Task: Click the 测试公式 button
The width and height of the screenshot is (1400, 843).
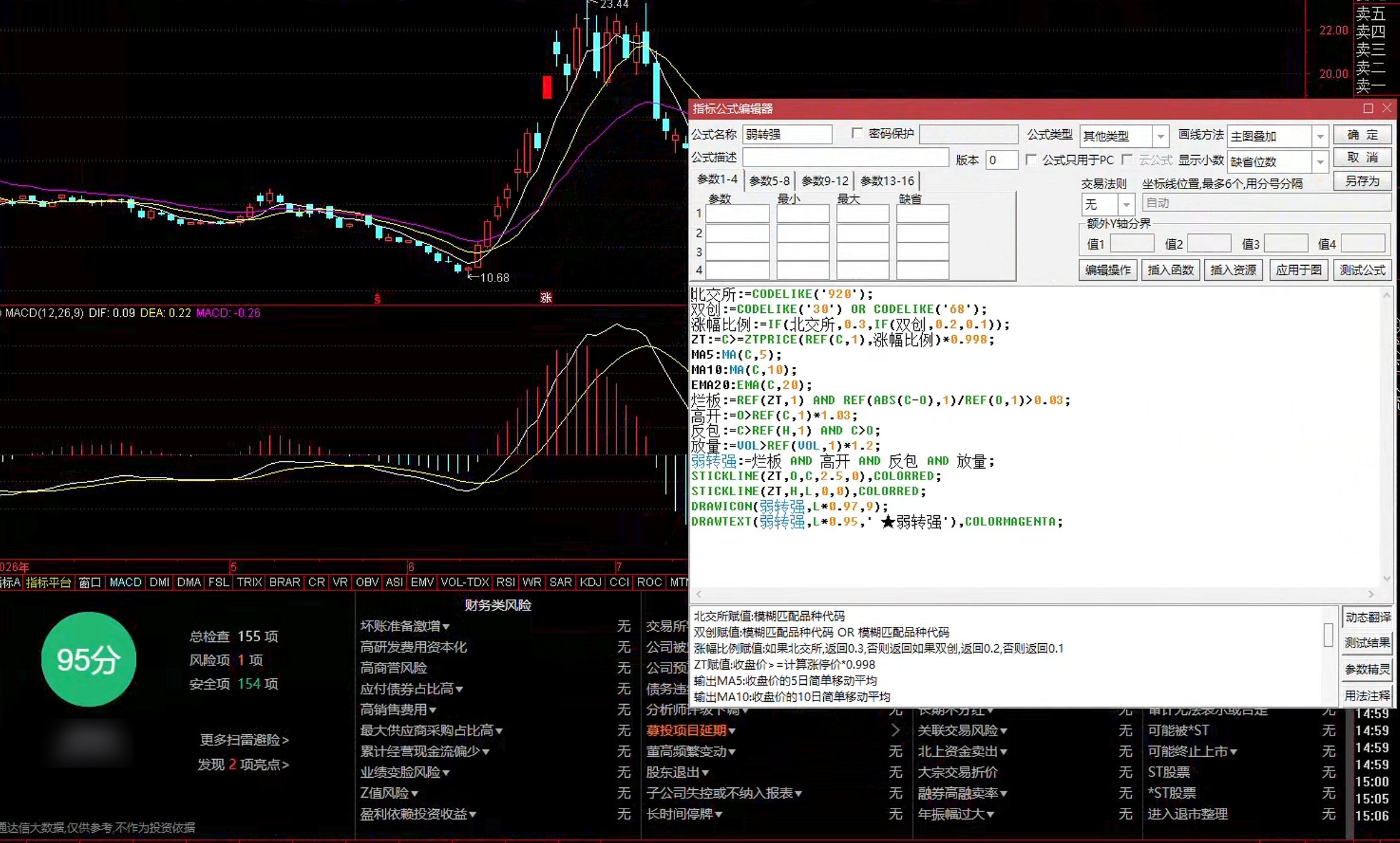Action: coord(1363,270)
